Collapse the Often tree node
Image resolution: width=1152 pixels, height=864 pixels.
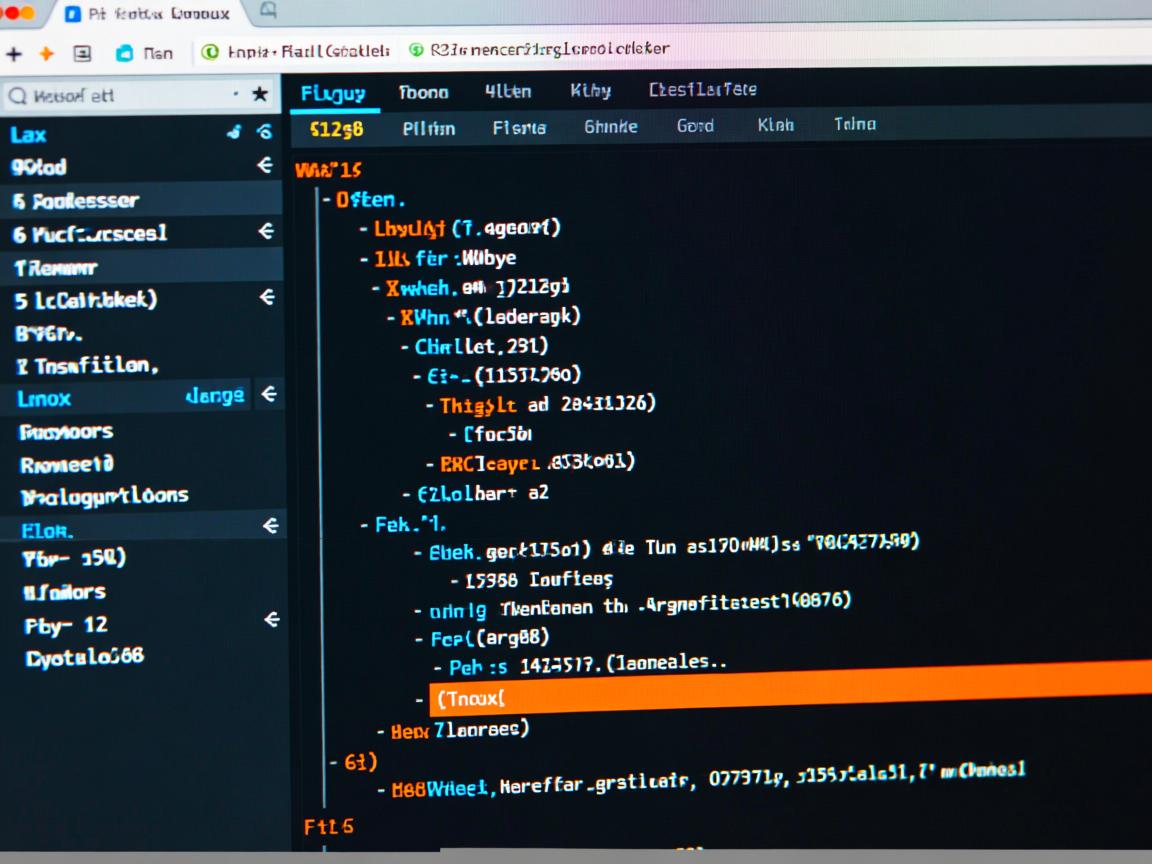pos(327,200)
